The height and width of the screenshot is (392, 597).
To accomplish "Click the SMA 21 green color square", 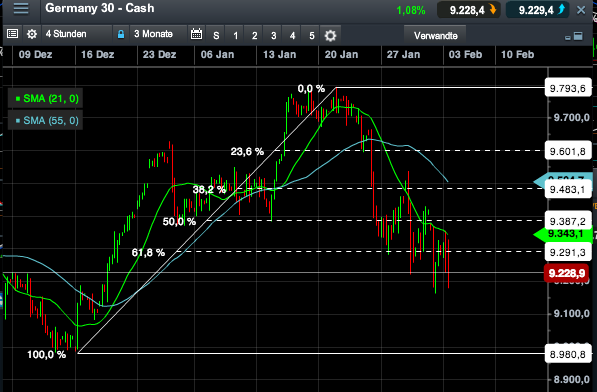I will click(x=18, y=99).
